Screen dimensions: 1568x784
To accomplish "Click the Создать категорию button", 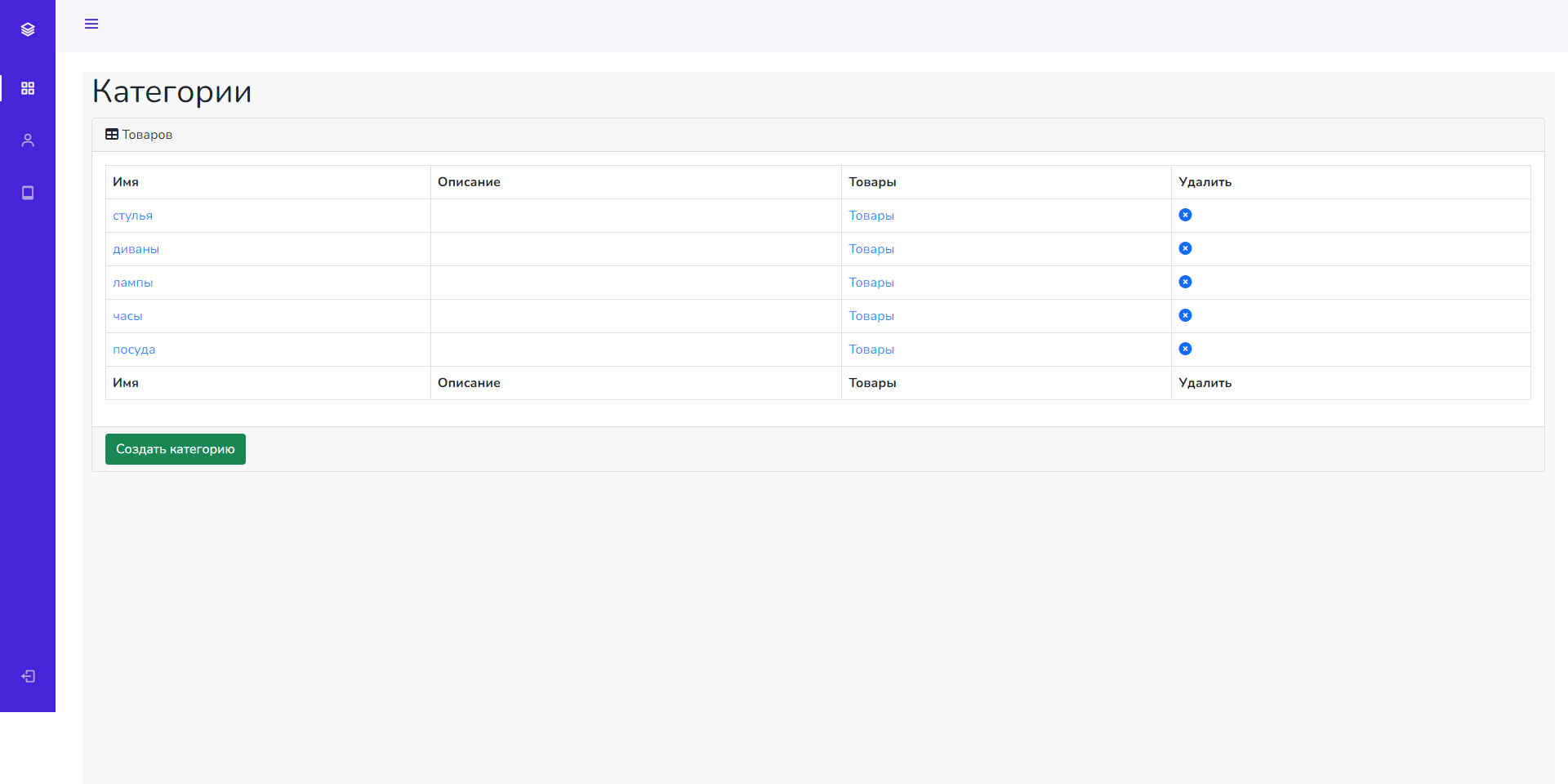I will coord(176,449).
